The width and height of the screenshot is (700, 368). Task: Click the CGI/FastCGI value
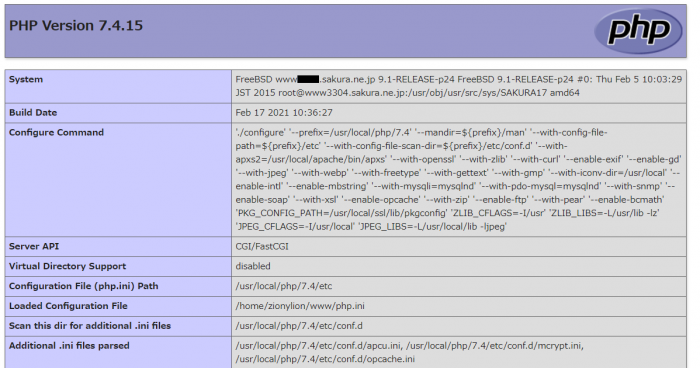coord(262,247)
